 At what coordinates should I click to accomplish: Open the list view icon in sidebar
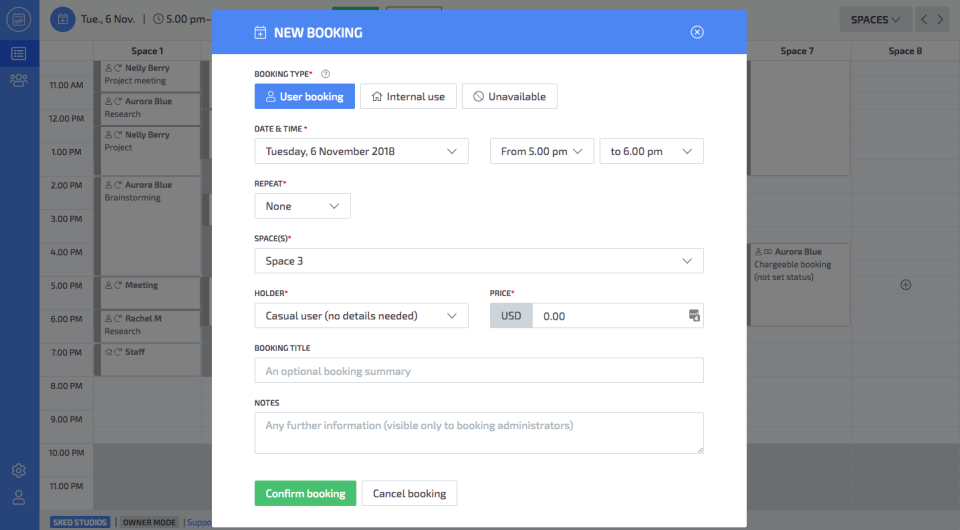[19, 54]
